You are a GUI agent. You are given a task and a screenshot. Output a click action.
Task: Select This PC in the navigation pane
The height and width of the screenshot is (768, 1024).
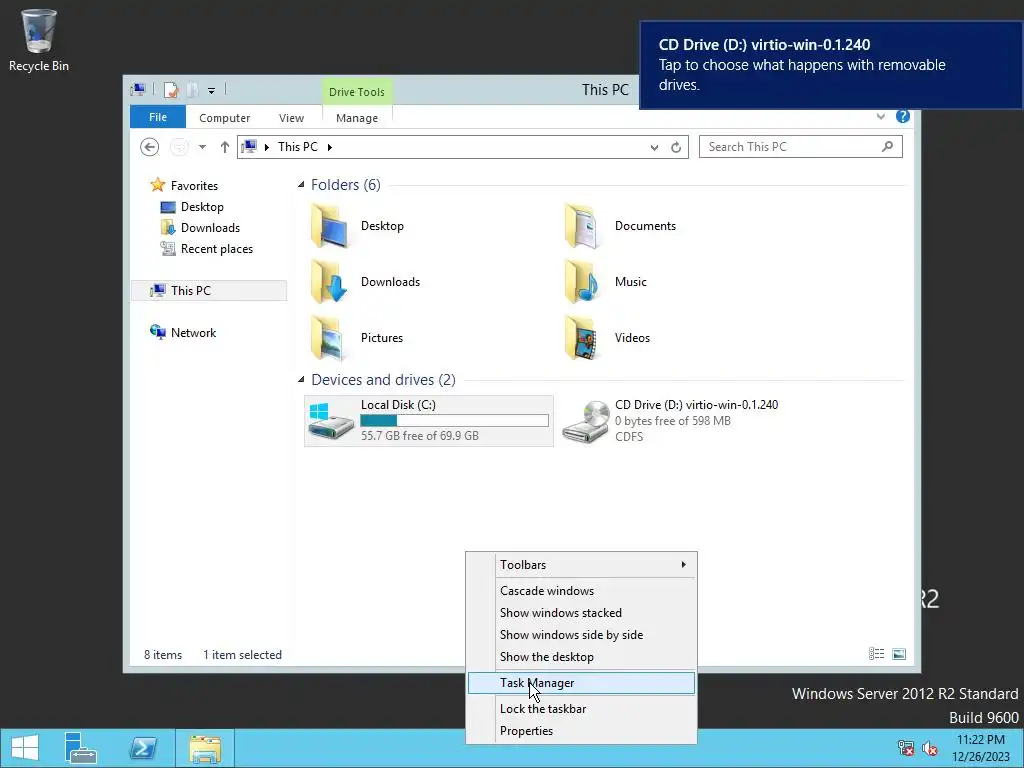tap(209, 291)
